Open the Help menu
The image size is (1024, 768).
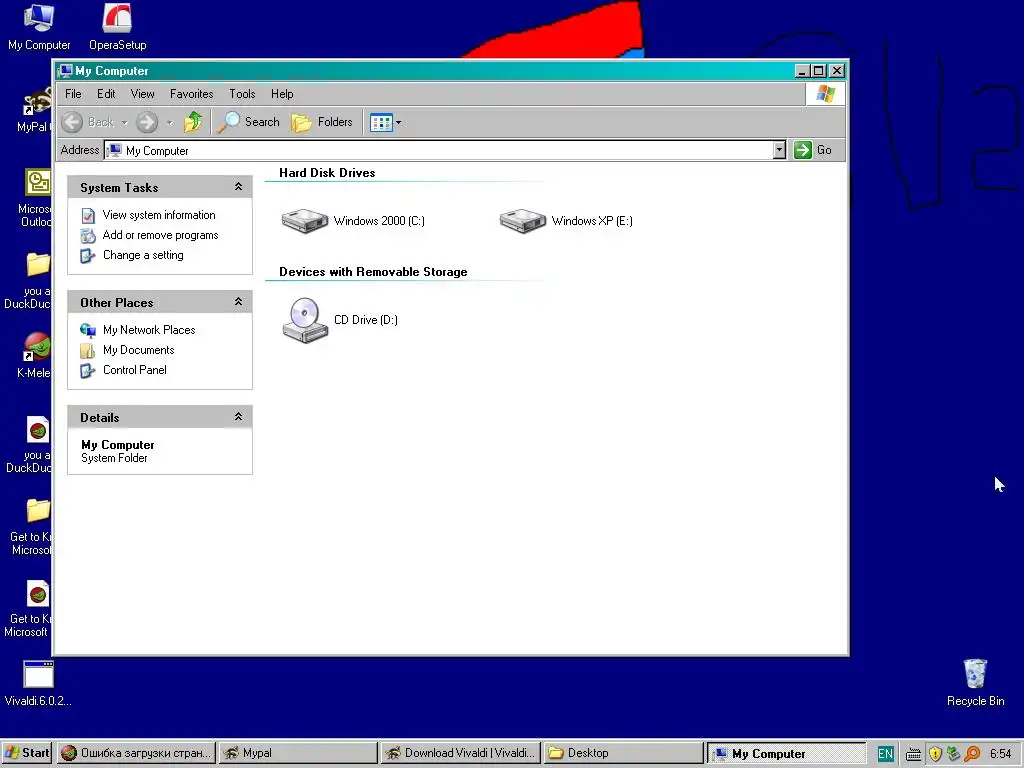click(282, 94)
